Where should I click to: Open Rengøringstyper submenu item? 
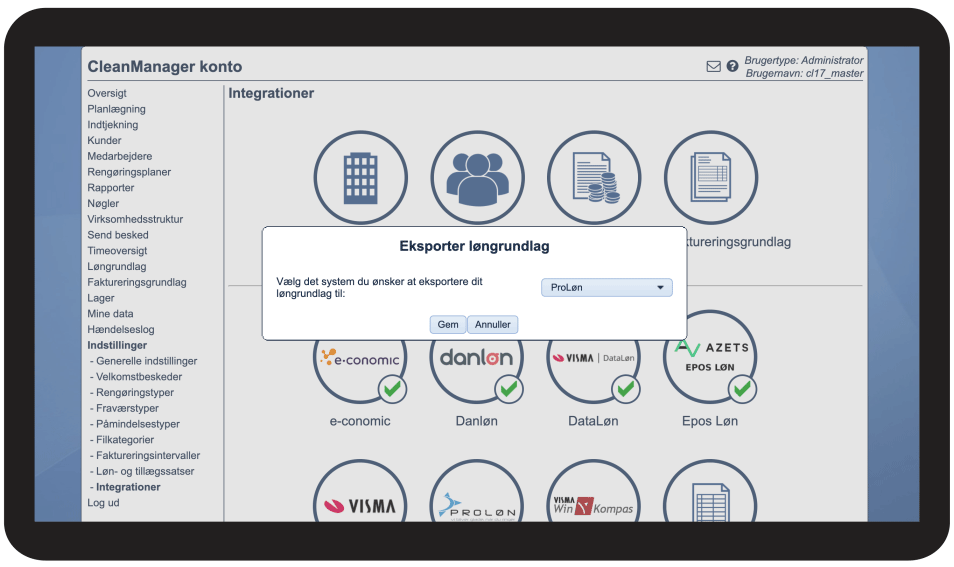[132, 393]
